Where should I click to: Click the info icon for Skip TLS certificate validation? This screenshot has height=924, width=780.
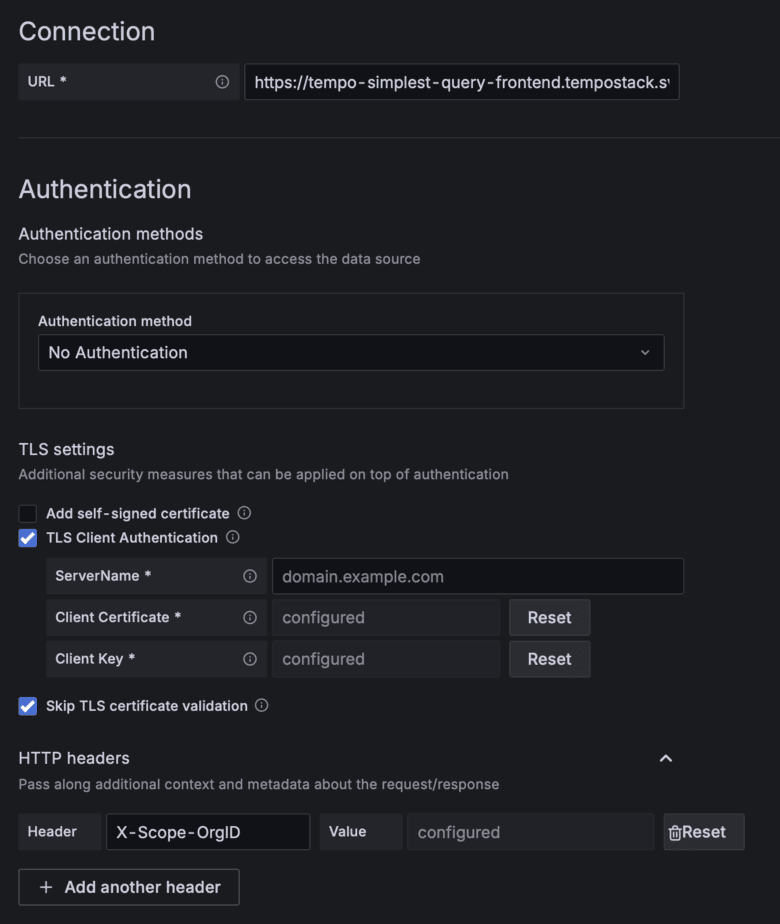coord(261,706)
